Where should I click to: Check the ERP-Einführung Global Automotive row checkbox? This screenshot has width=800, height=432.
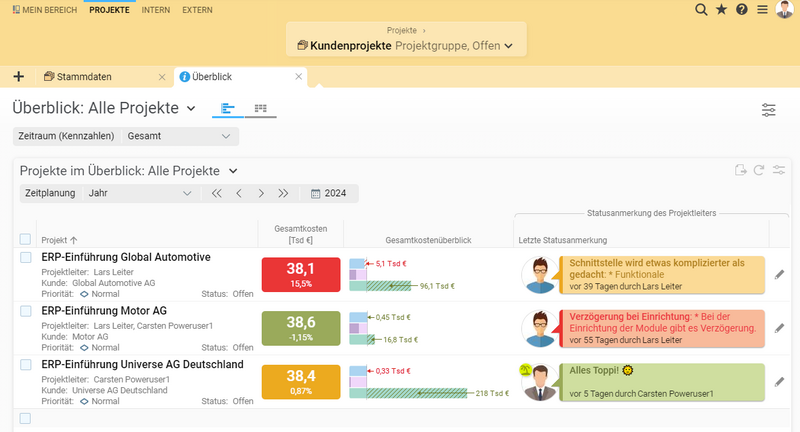click(26, 258)
